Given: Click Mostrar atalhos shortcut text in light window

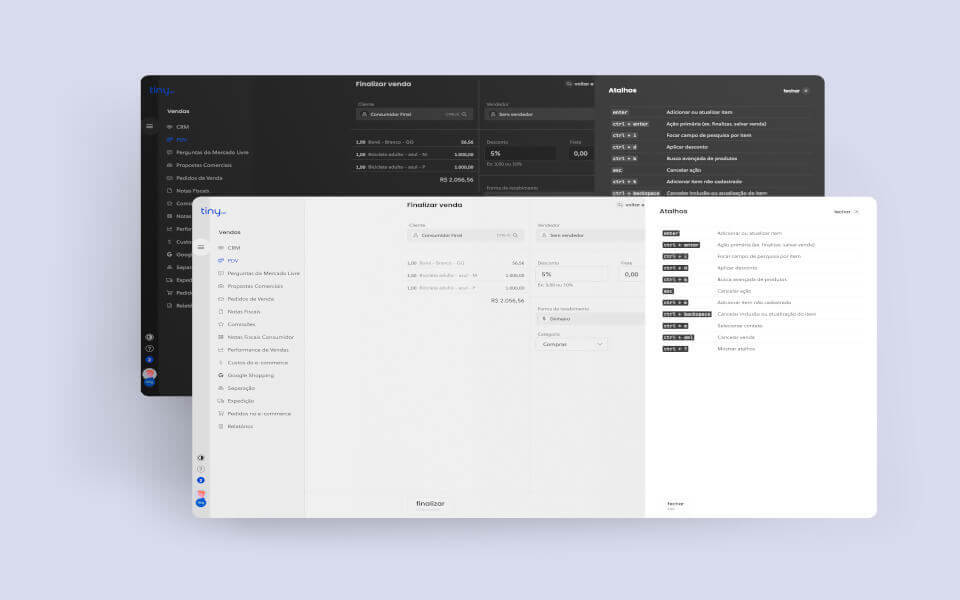Looking at the screenshot, I should click(736, 349).
